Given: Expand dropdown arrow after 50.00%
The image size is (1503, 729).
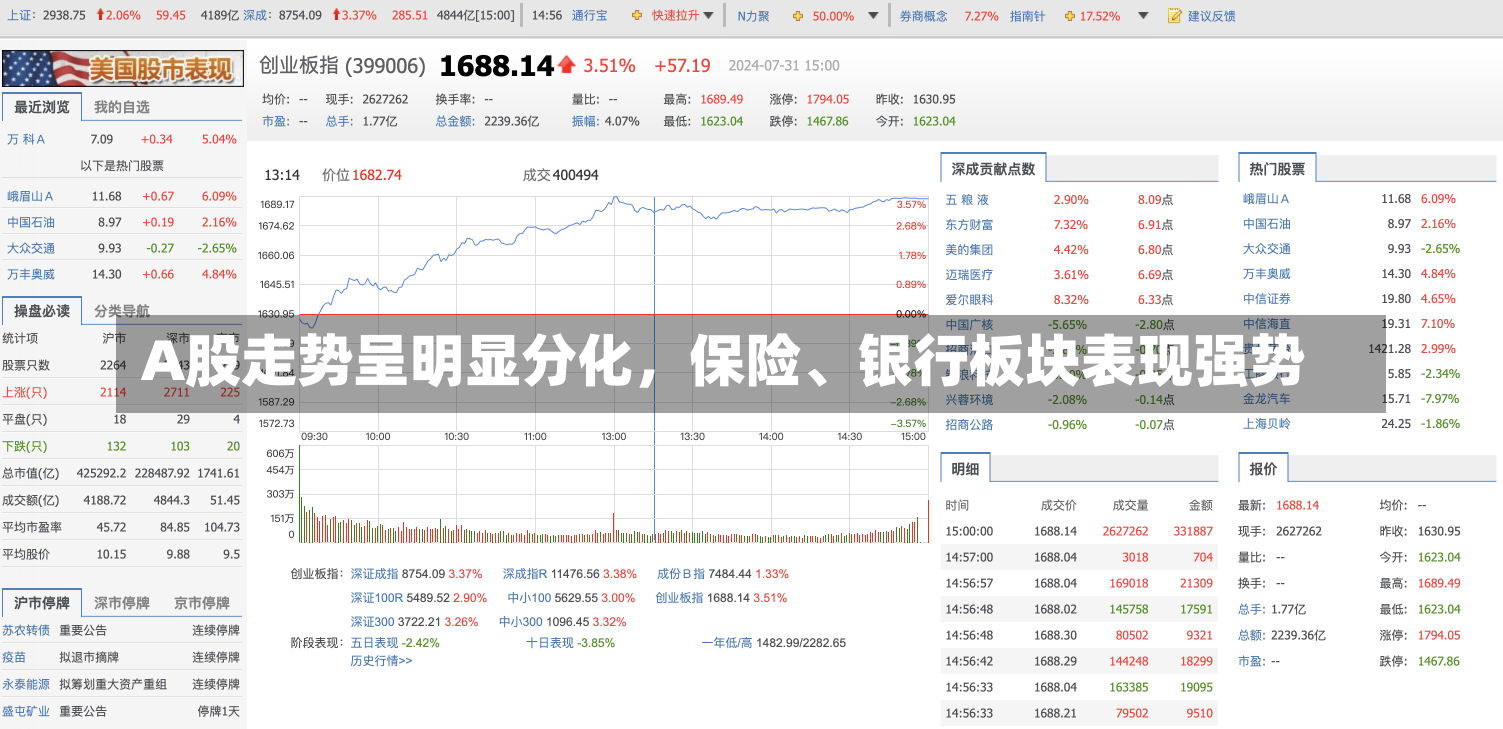Looking at the screenshot, I should click(x=872, y=16).
